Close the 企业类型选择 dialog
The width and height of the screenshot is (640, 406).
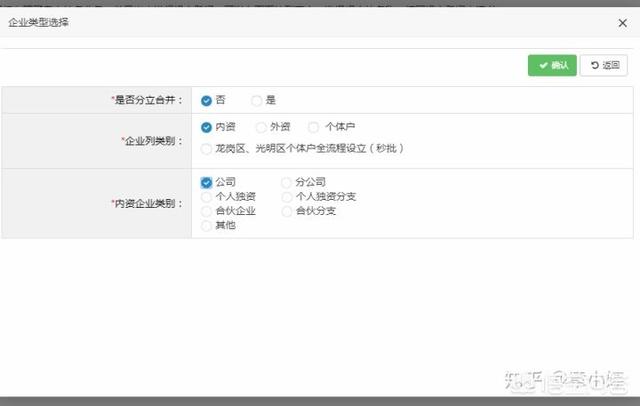coord(622,23)
